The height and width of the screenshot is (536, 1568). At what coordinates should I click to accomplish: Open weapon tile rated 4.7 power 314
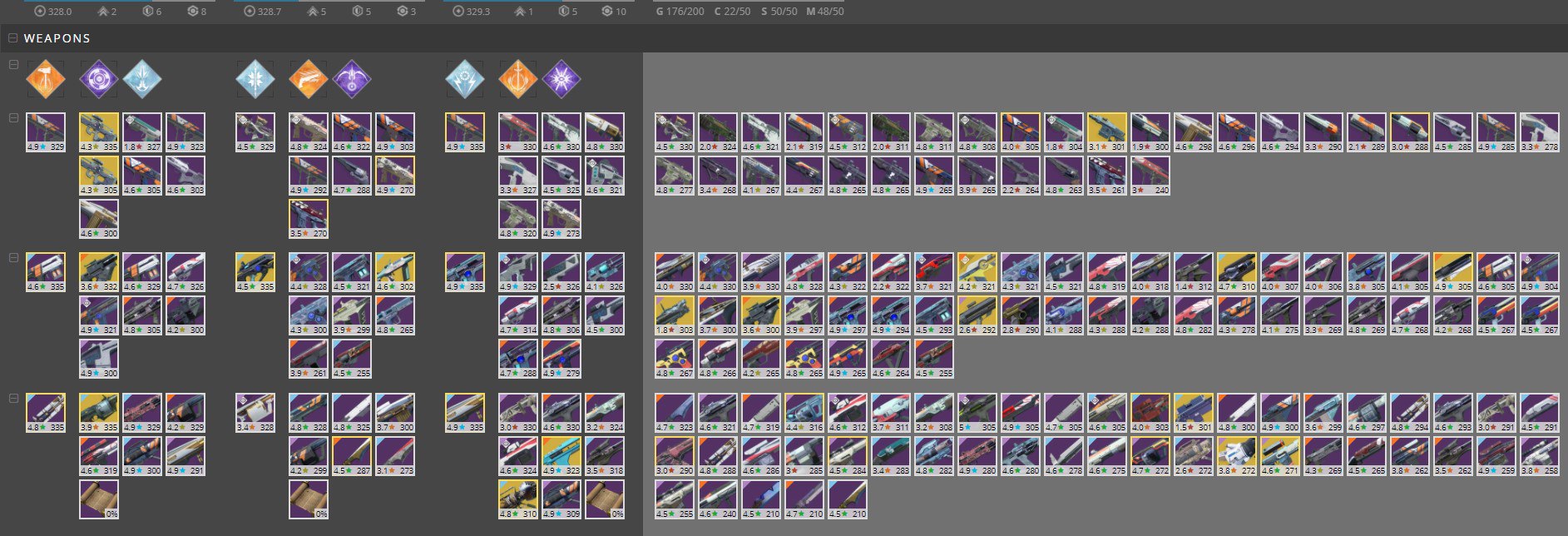tap(518, 315)
